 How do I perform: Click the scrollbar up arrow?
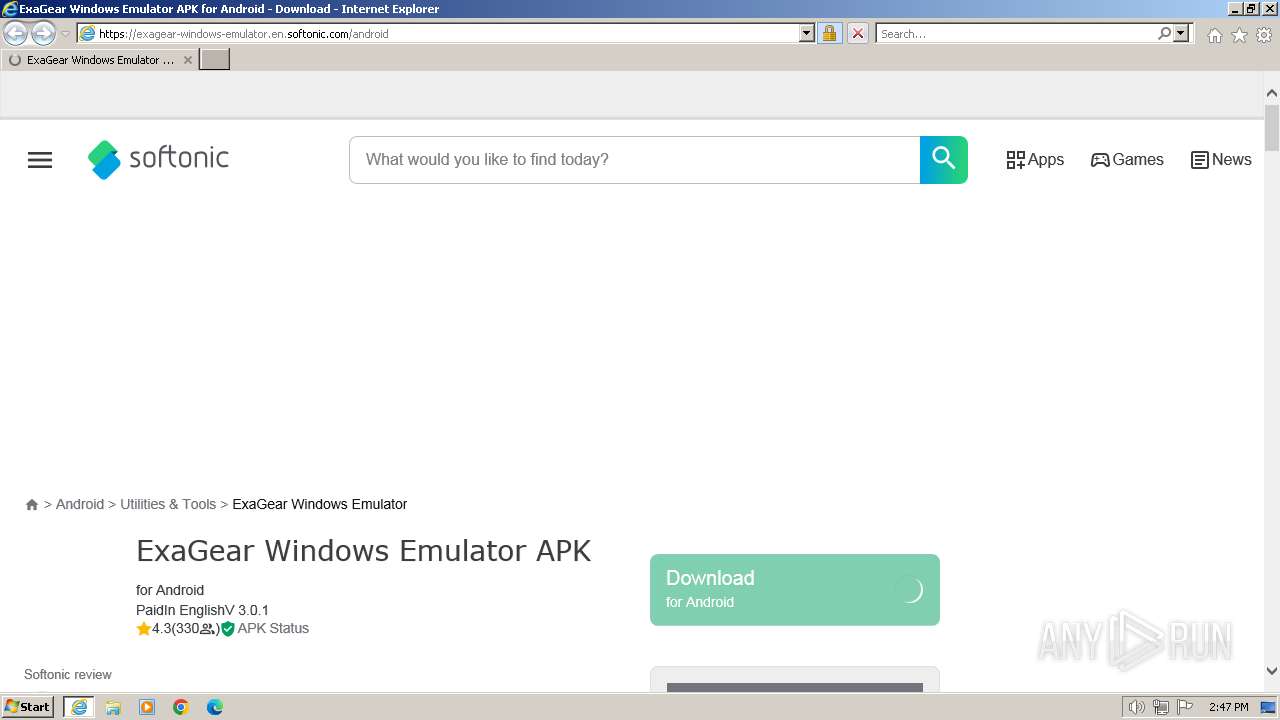pyautogui.click(x=1272, y=93)
